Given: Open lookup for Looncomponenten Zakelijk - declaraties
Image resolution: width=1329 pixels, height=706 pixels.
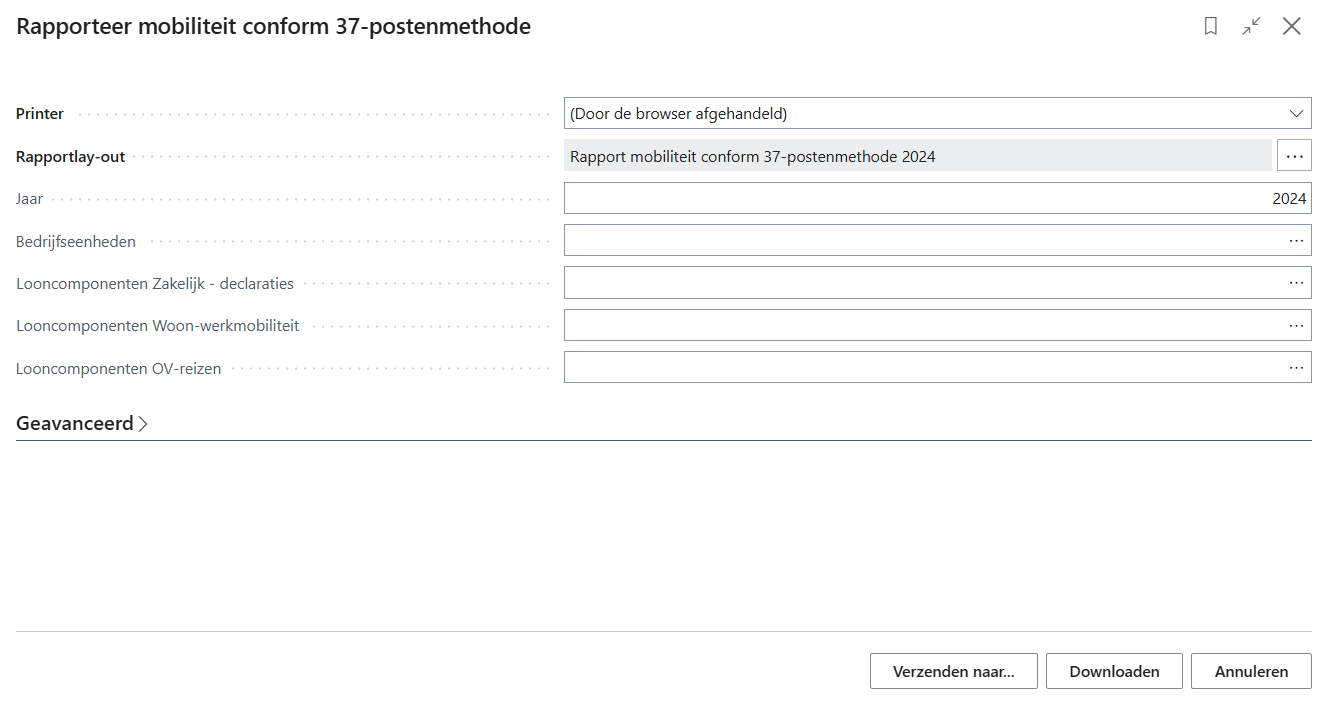Looking at the screenshot, I should click(x=1296, y=283).
